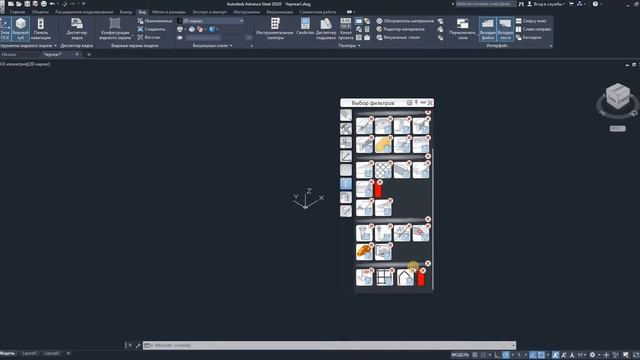Screen dimensions: 640x360
Task: Open the View Manager (Диспетчер видов)
Action: 77,29
